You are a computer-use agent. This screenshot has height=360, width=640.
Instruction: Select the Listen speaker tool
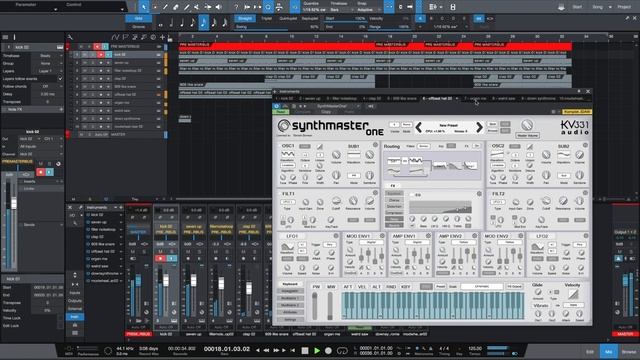click(x=219, y=7)
